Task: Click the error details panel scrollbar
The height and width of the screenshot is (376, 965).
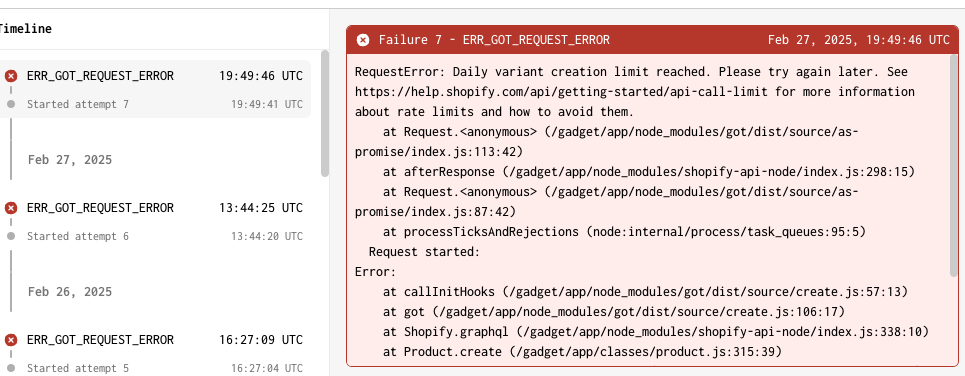Action: click(954, 165)
